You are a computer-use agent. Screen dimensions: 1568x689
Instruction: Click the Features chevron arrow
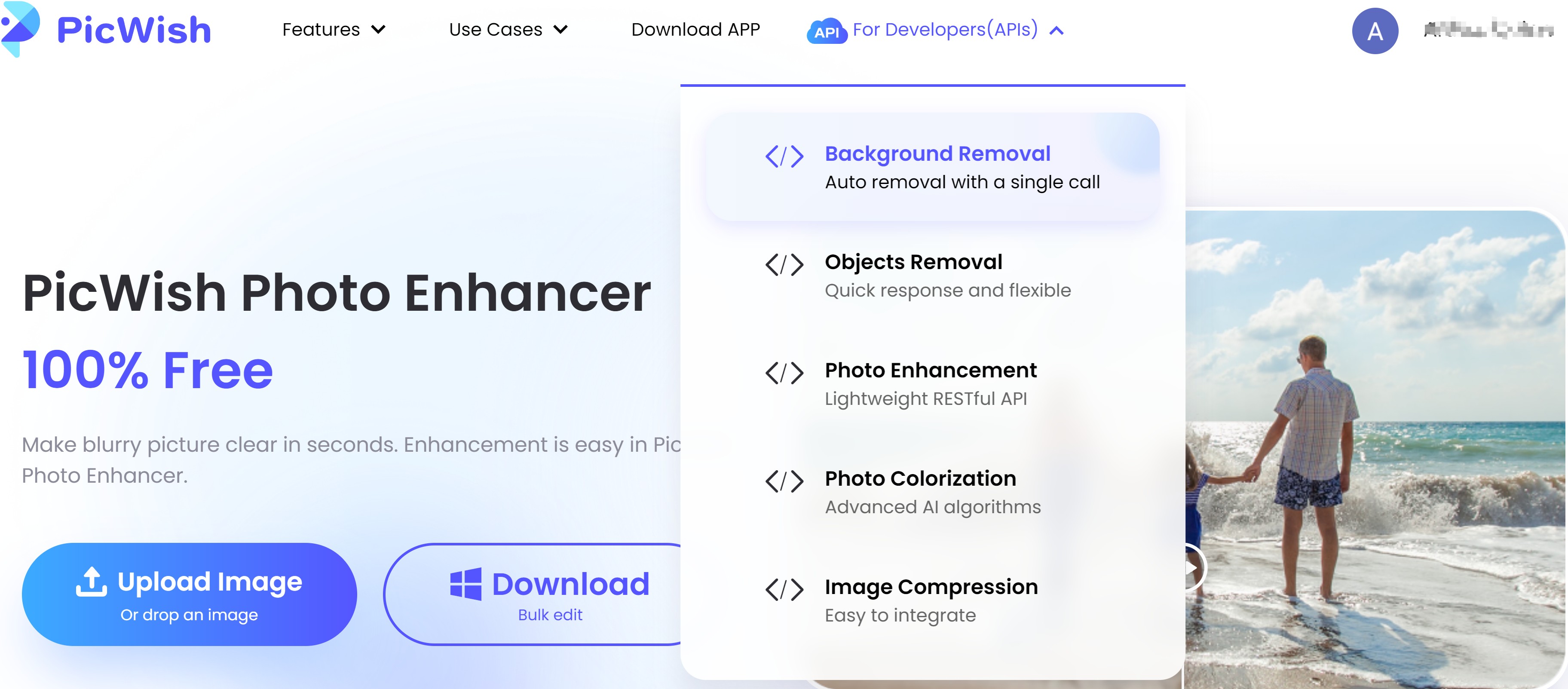[x=378, y=29]
